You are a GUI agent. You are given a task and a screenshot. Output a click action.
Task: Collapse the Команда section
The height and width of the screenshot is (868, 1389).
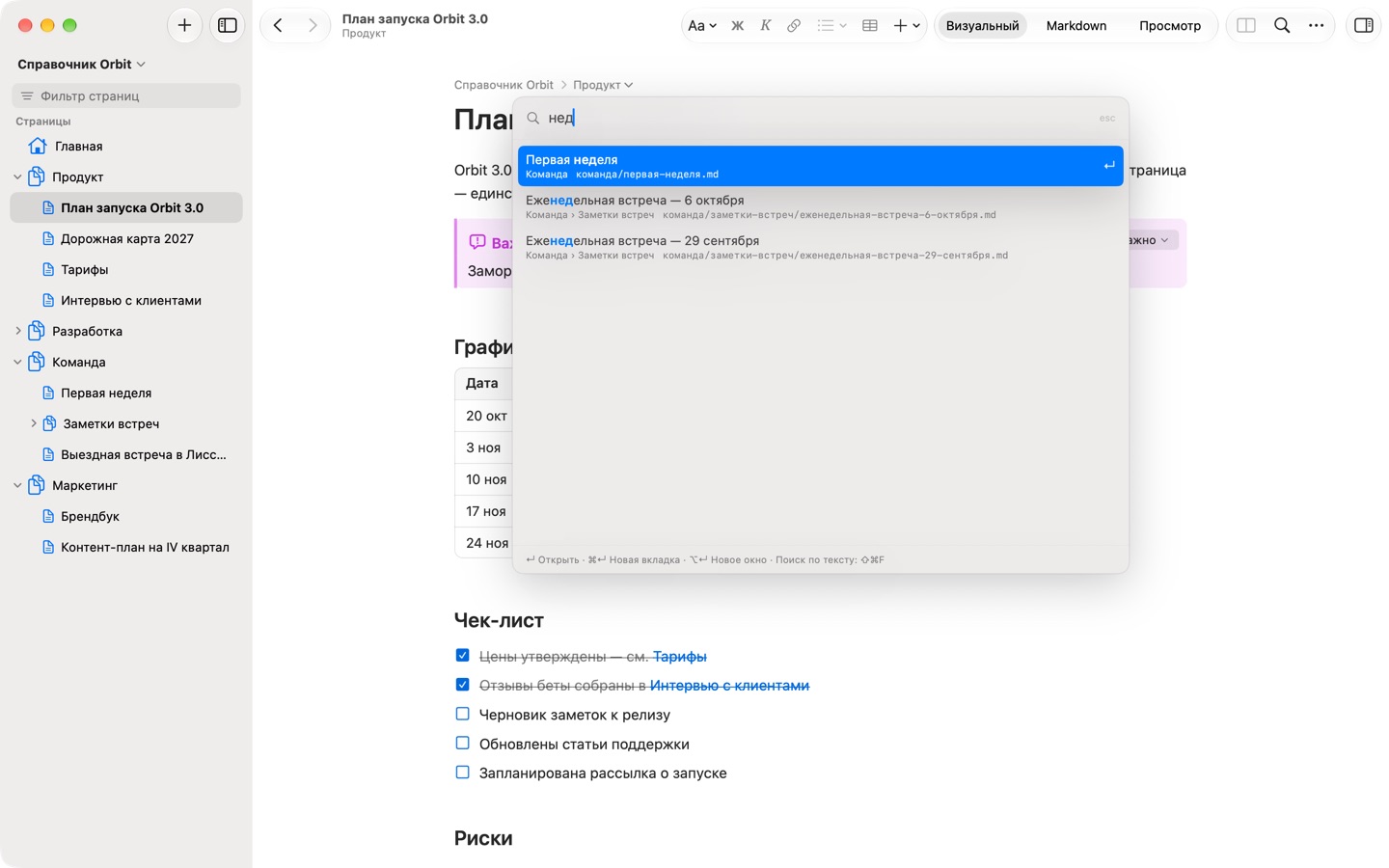click(17, 363)
